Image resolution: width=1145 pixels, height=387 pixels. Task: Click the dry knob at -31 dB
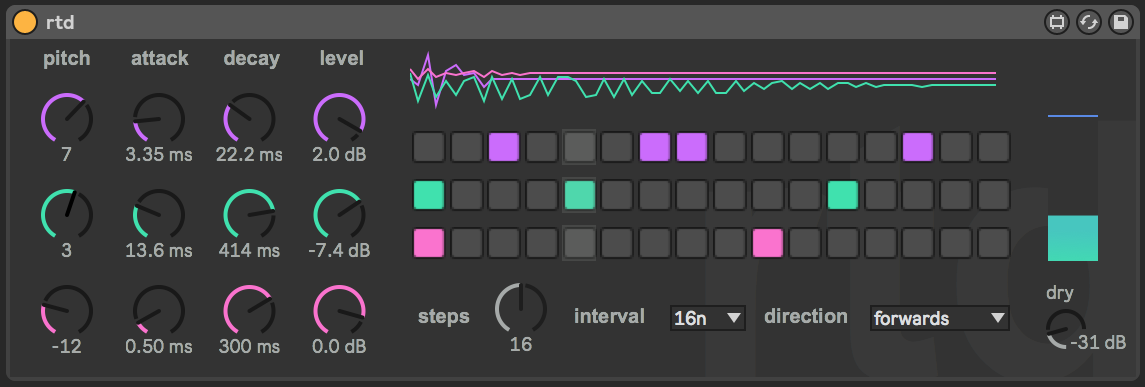click(x=1066, y=329)
